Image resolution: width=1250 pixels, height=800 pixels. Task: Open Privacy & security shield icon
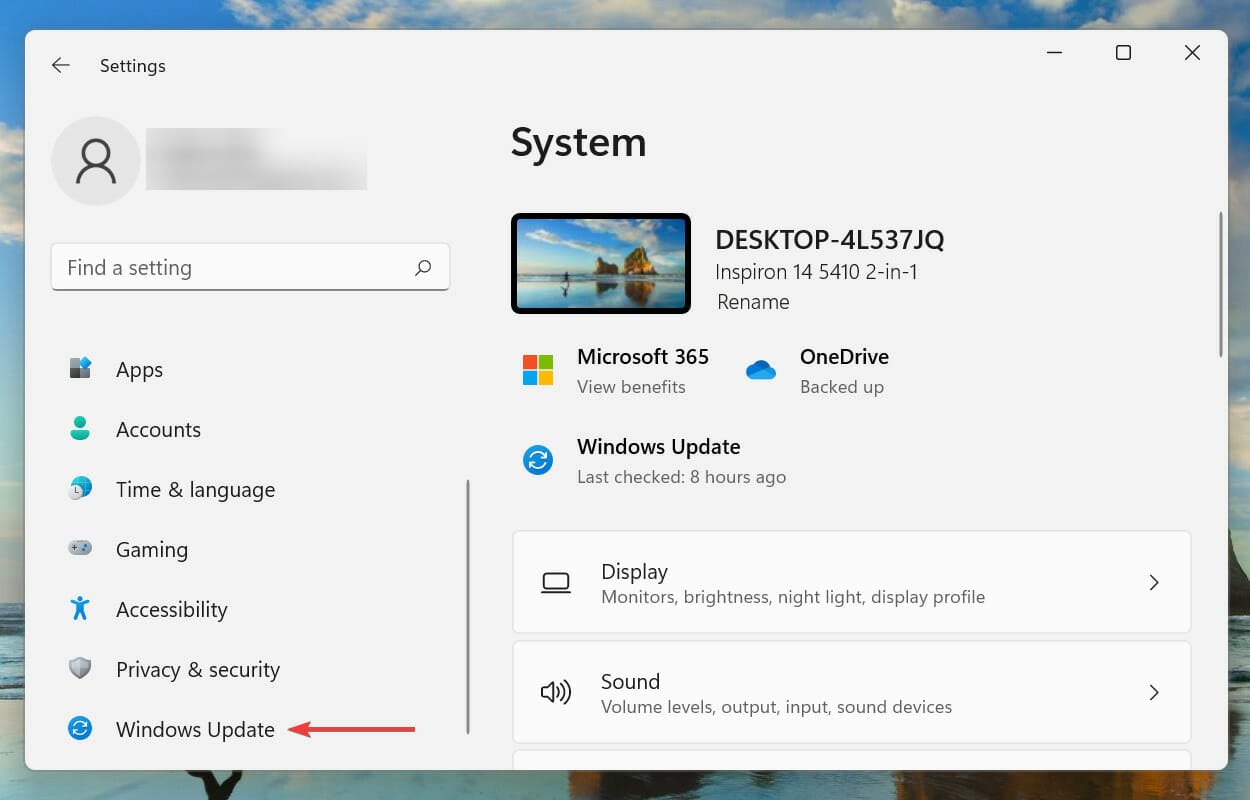pyautogui.click(x=79, y=669)
